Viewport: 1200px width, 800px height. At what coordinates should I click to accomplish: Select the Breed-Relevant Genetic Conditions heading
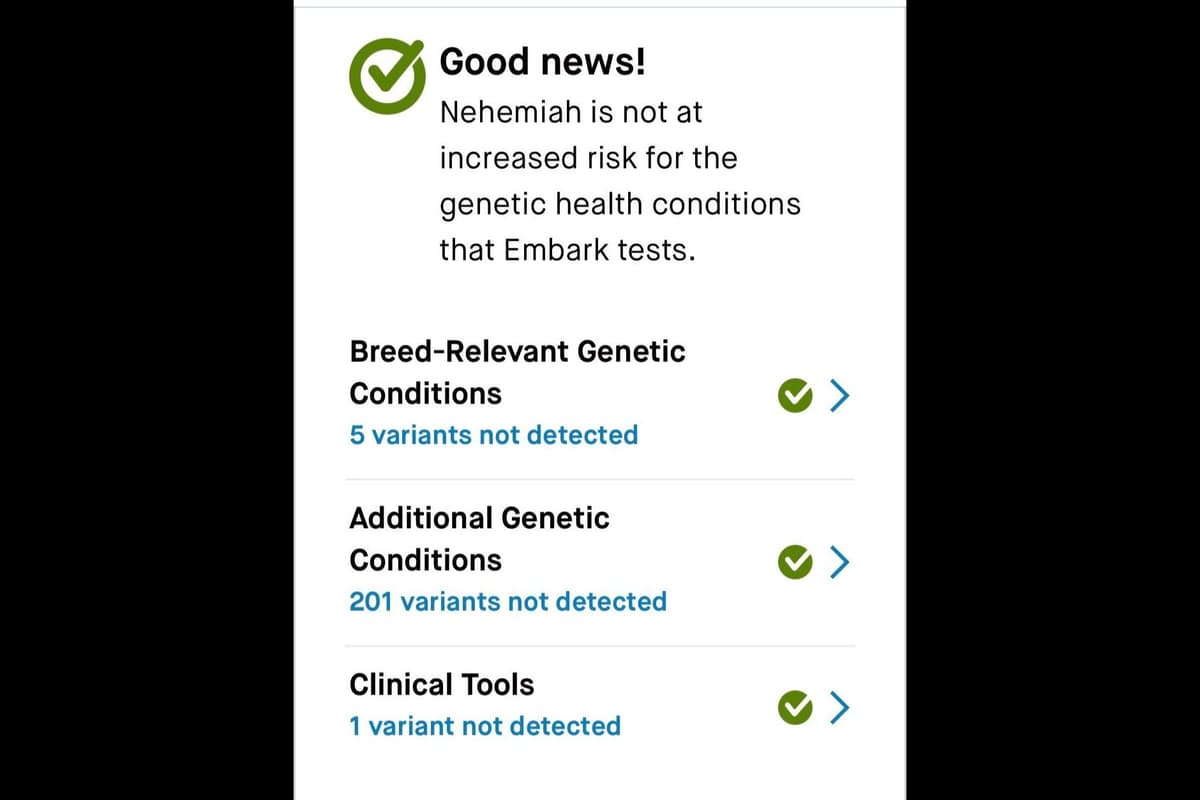(518, 372)
